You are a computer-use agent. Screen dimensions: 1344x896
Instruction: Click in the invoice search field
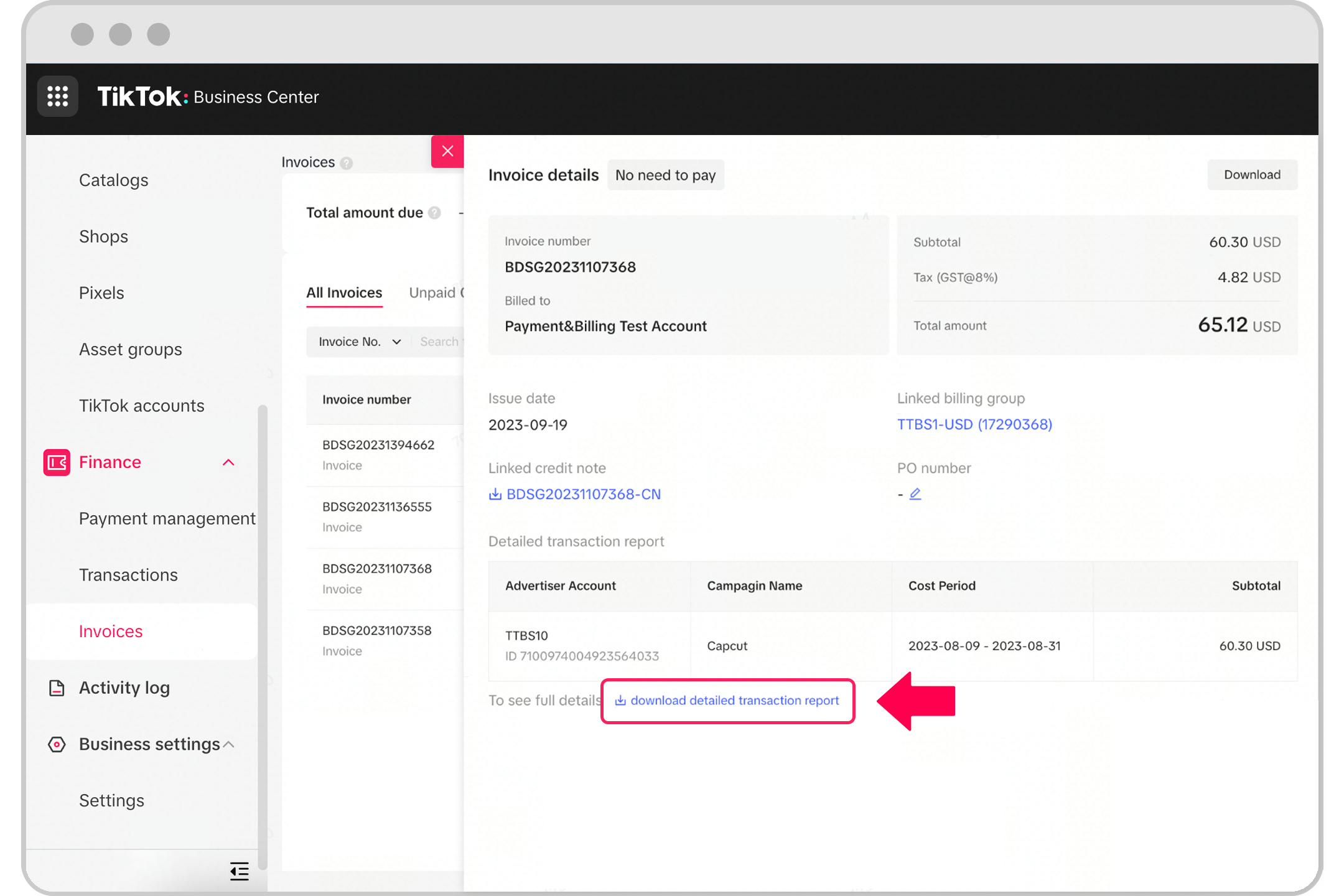pyautogui.click(x=441, y=342)
